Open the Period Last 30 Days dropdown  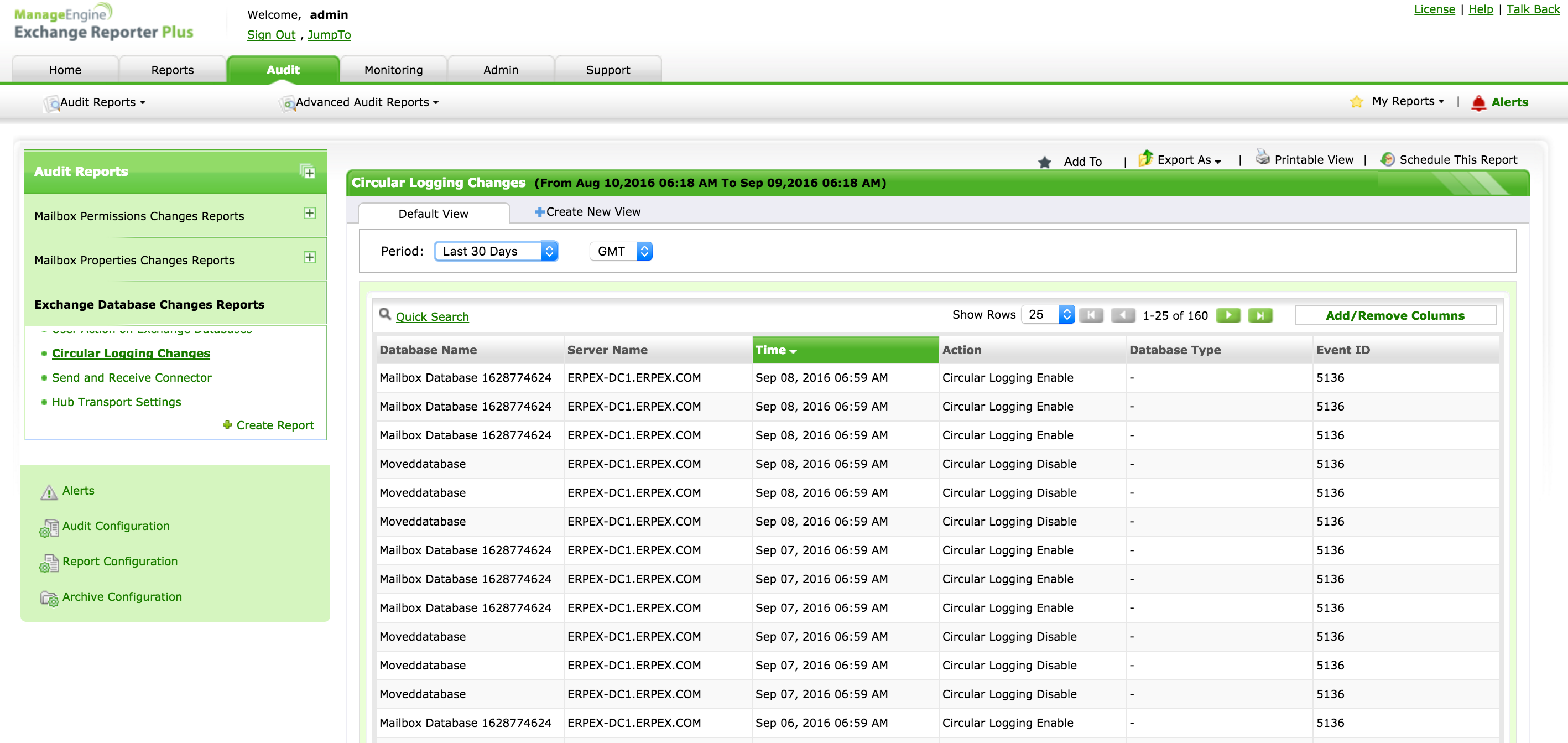pos(496,251)
